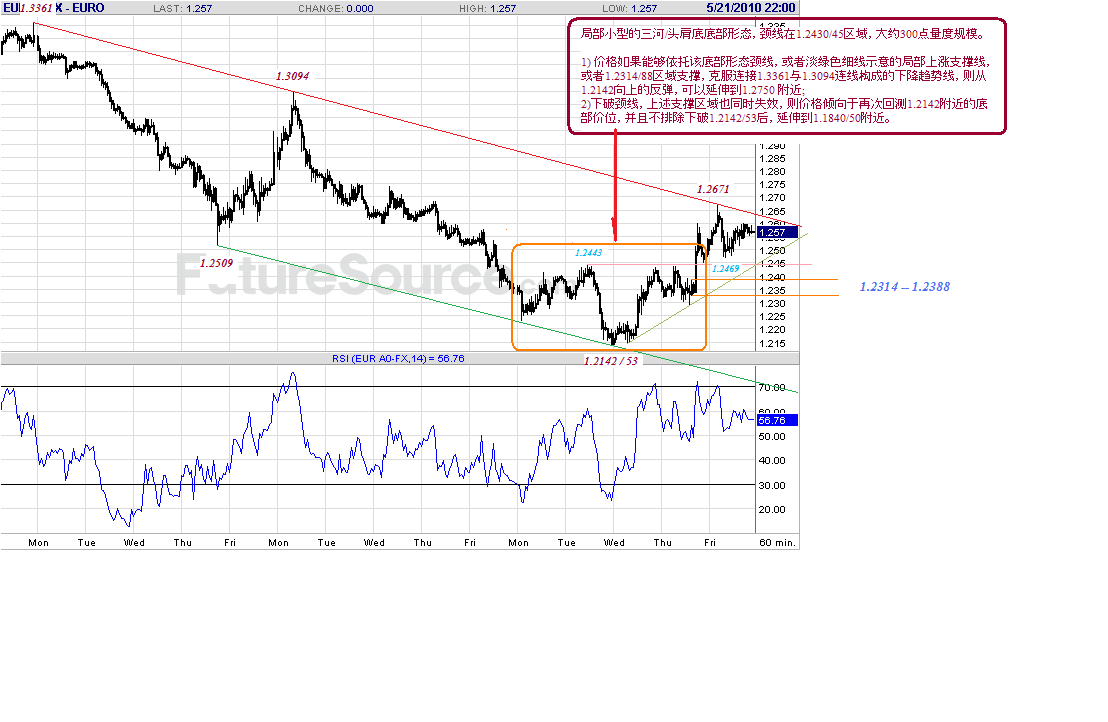Click the LOW: 1.257 header value
This screenshot has height=722, width=1108.
(630, 8)
